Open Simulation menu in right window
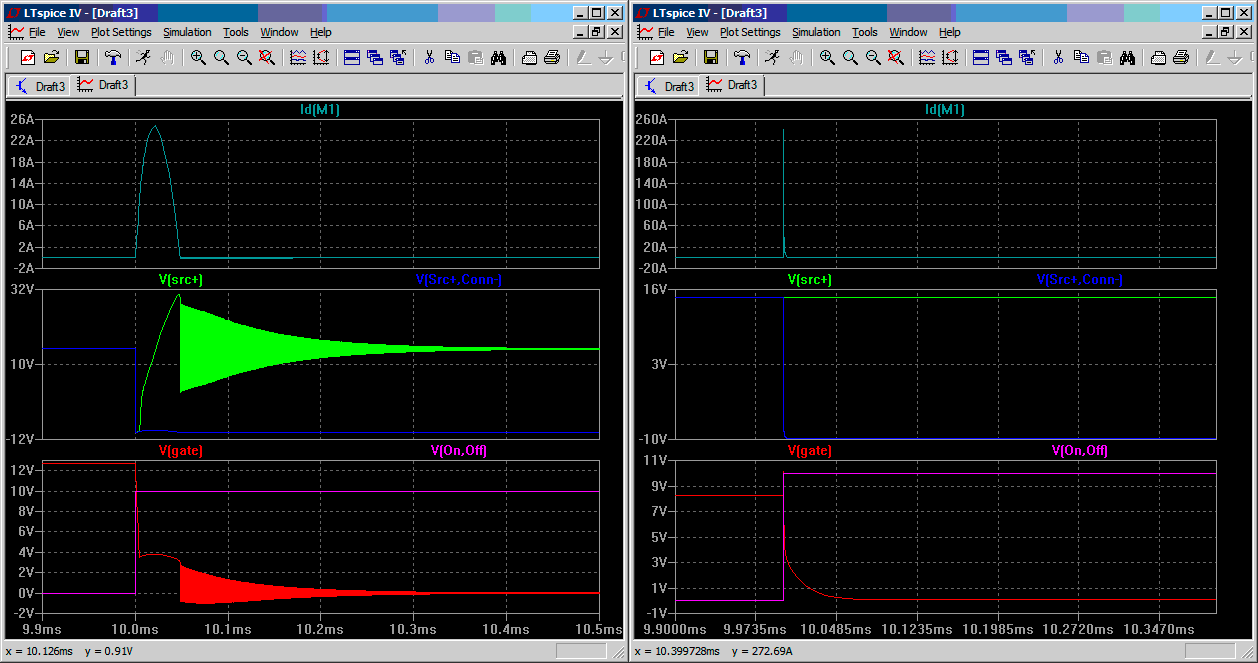This screenshot has height=663, width=1258. (816, 32)
